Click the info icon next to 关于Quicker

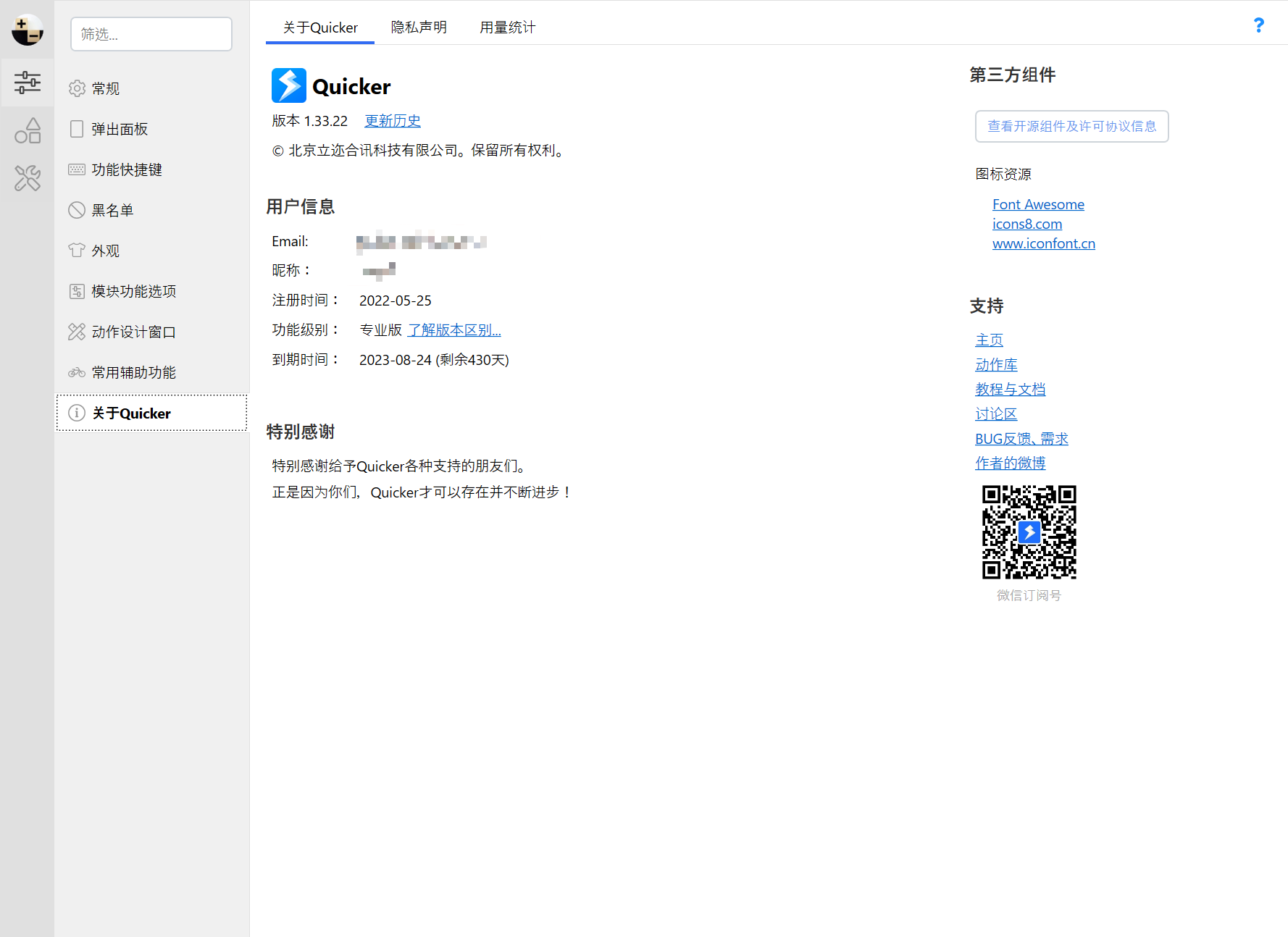(77, 413)
